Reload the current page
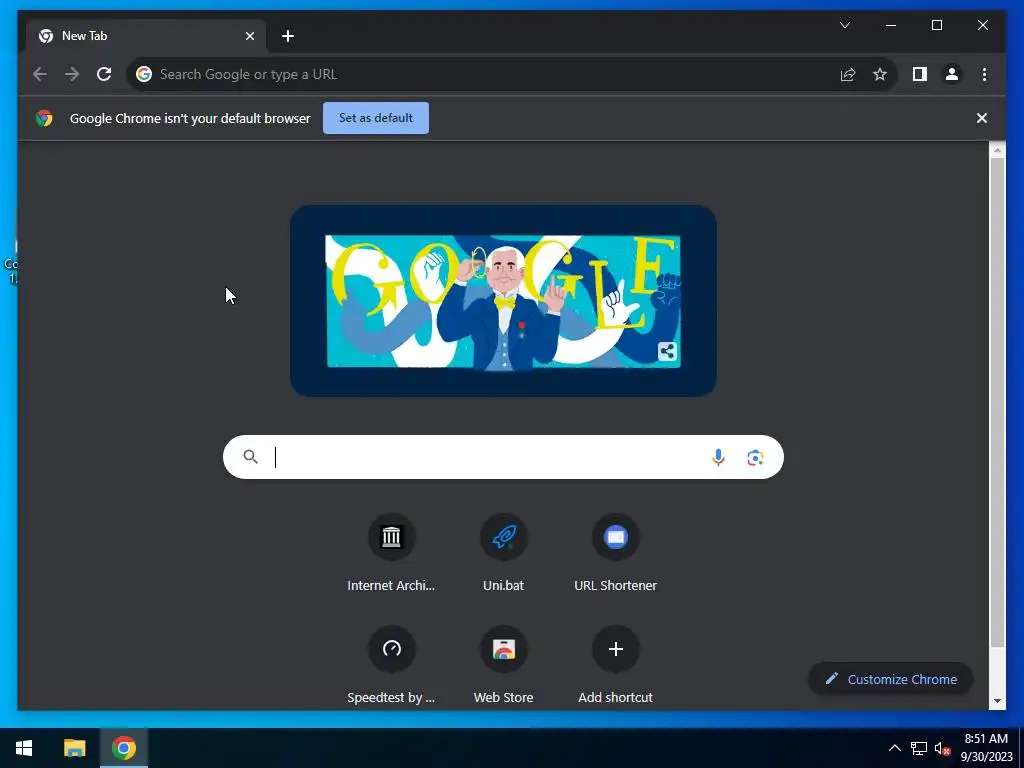This screenshot has height=768, width=1024. coord(104,74)
